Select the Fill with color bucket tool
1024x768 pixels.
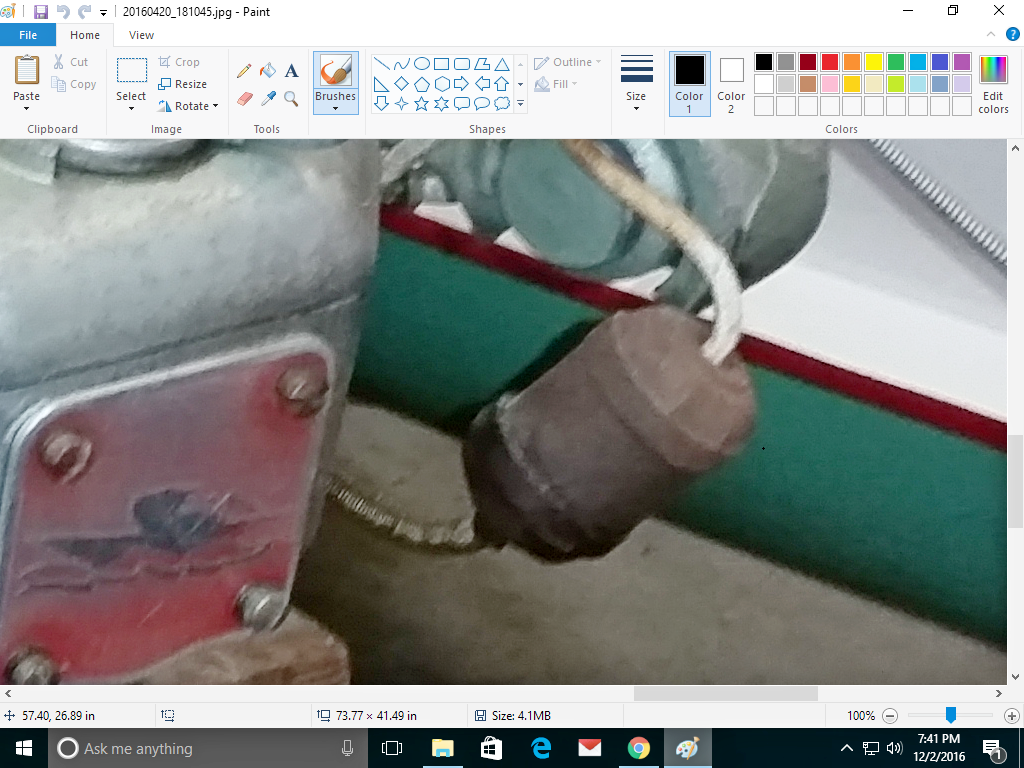coord(267,71)
